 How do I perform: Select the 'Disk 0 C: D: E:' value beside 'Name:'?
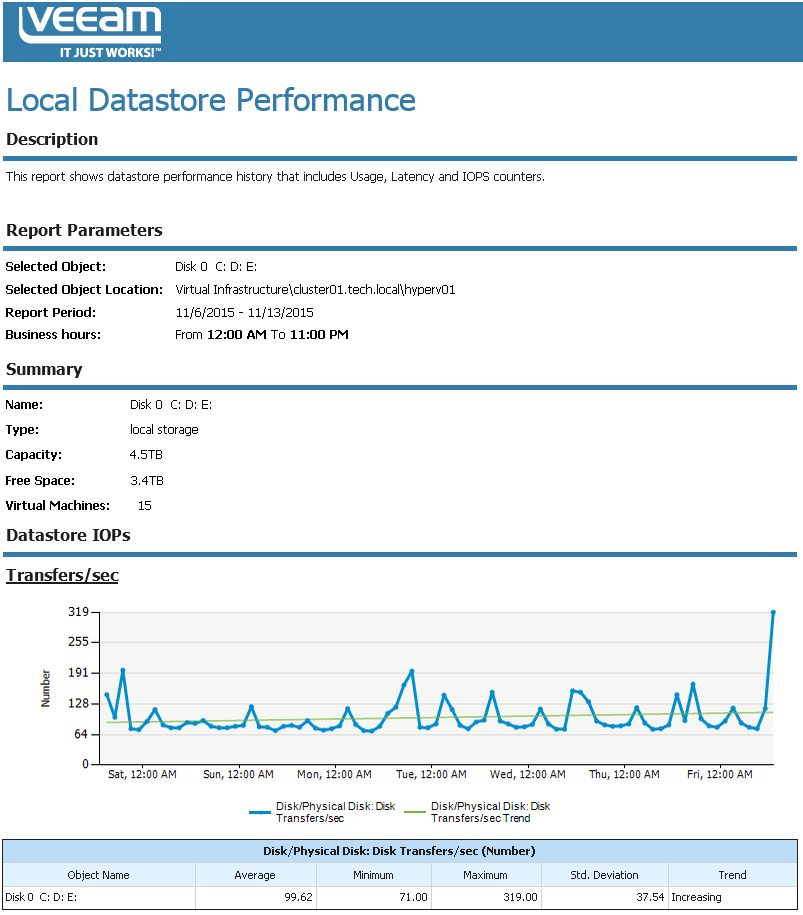tap(171, 405)
